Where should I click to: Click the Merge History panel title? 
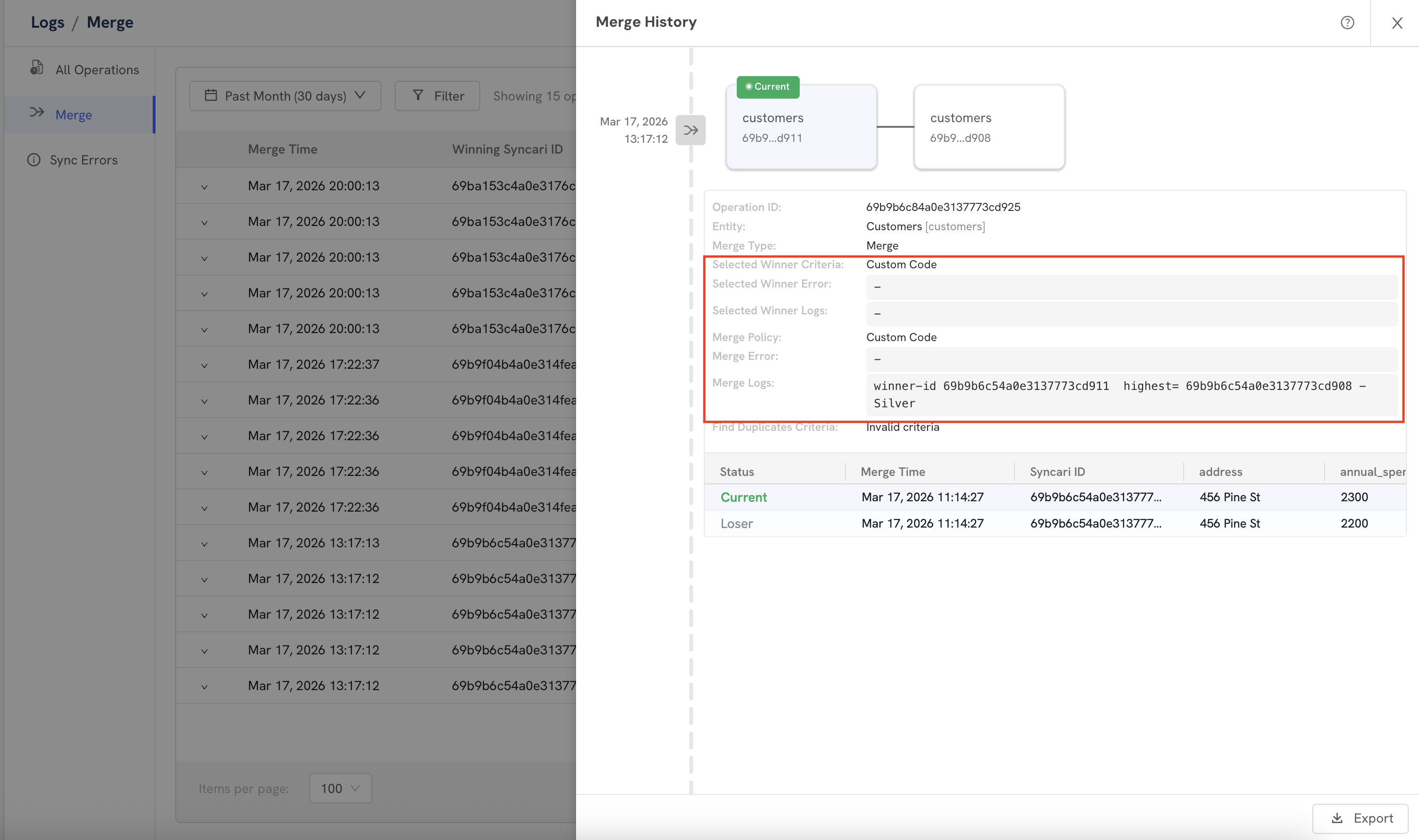[x=646, y=22]
